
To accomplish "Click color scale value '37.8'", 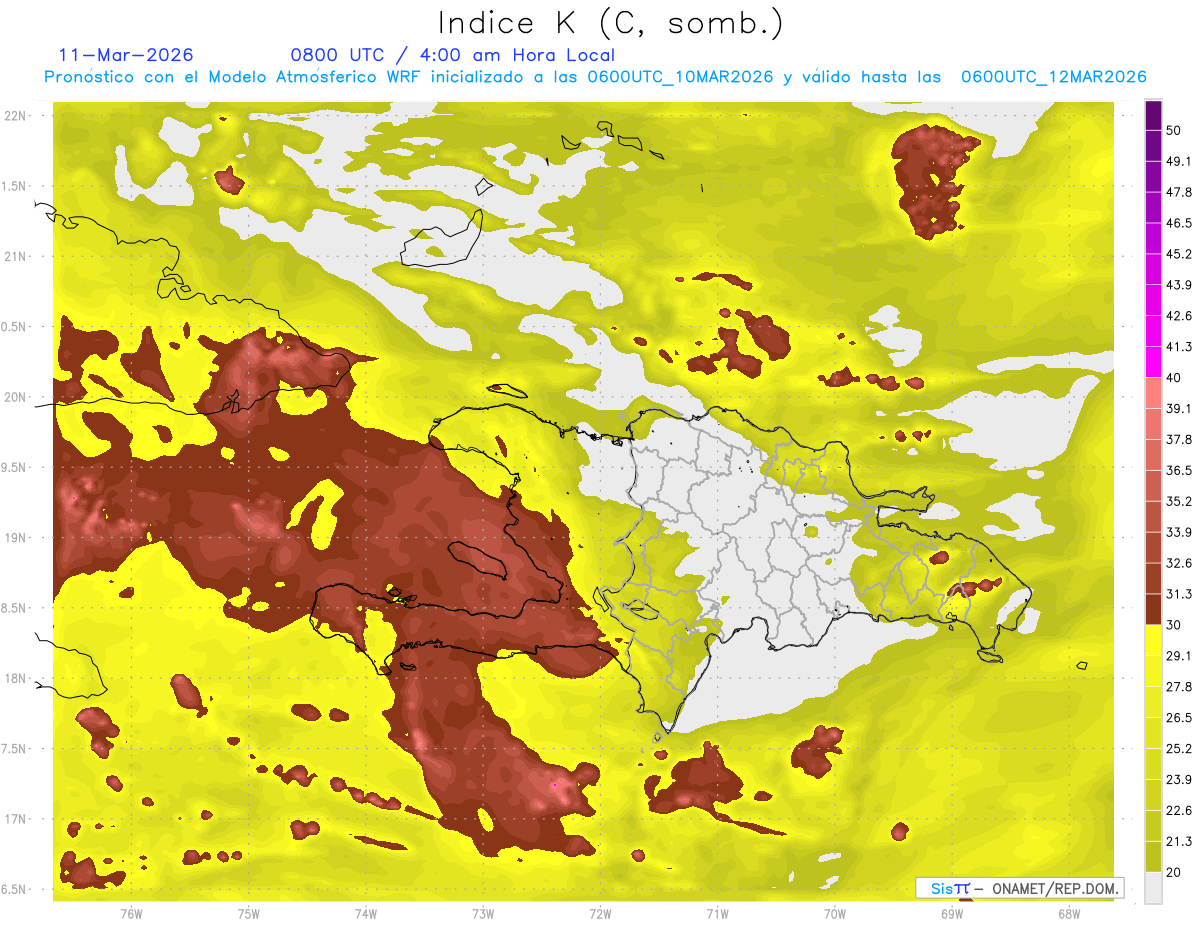I will click(1178, 439).
